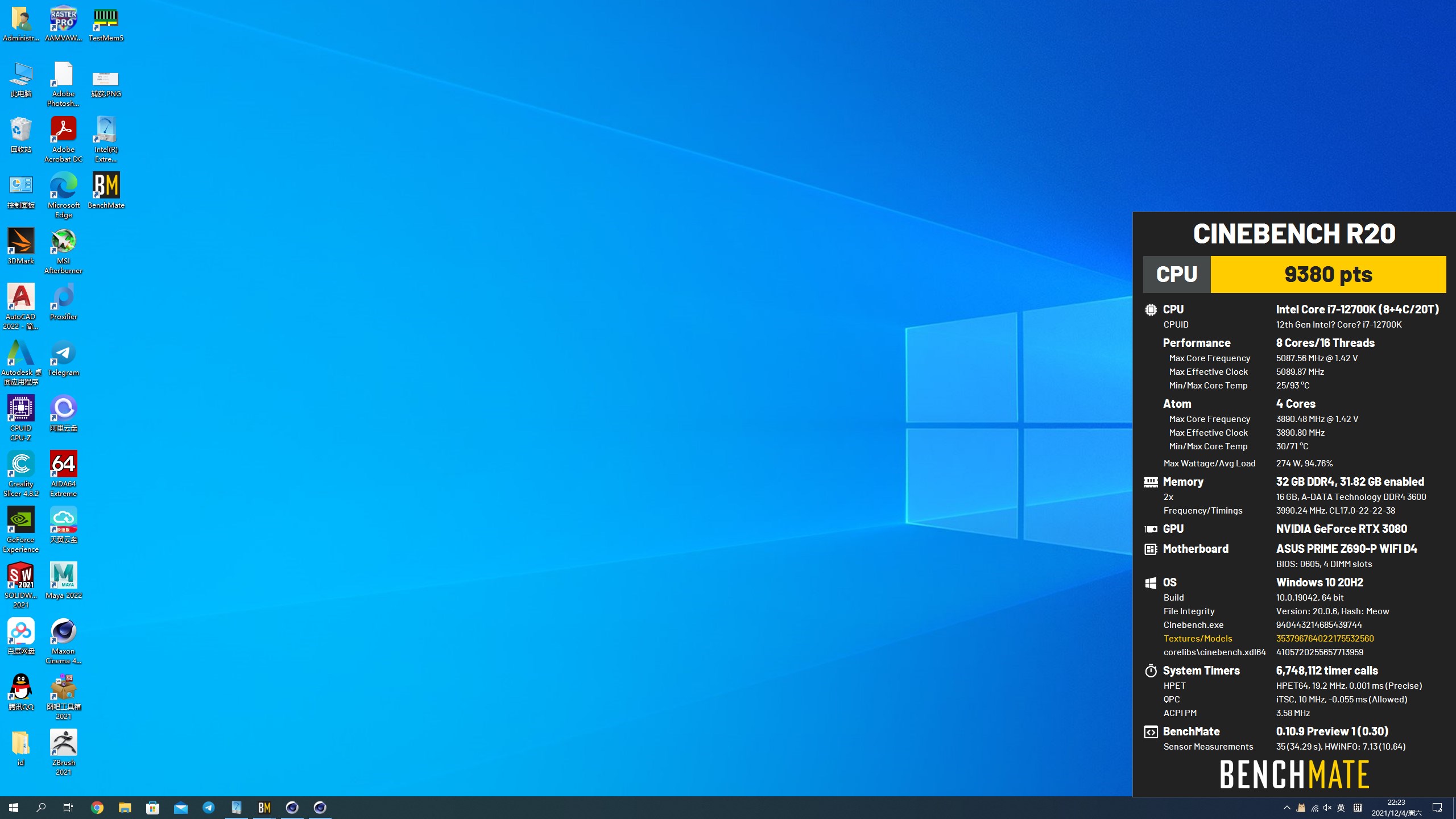Launch AAMVAW Raster Pro shortcut
Screen dimensions: 1456x819
(x=63, y=24)
